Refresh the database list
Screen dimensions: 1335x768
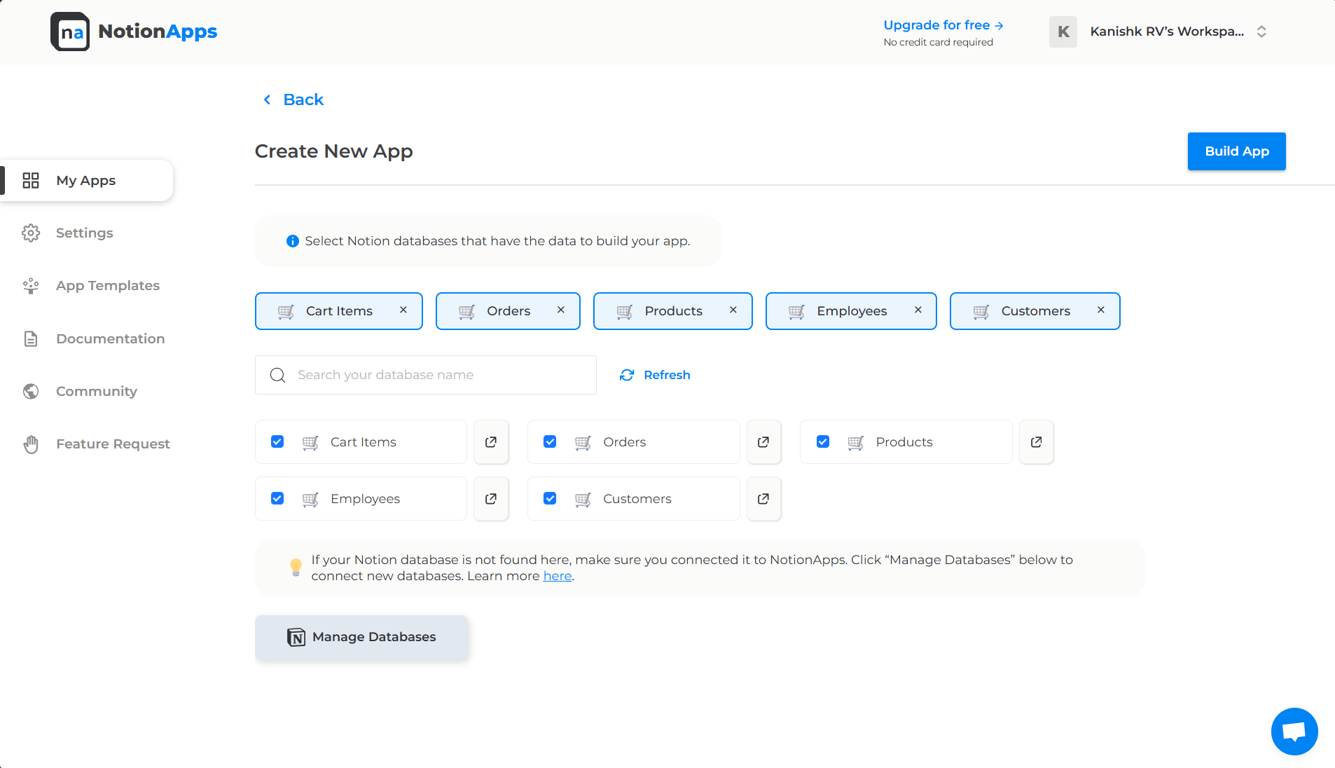pyautogui.click(x=655, y=375)
